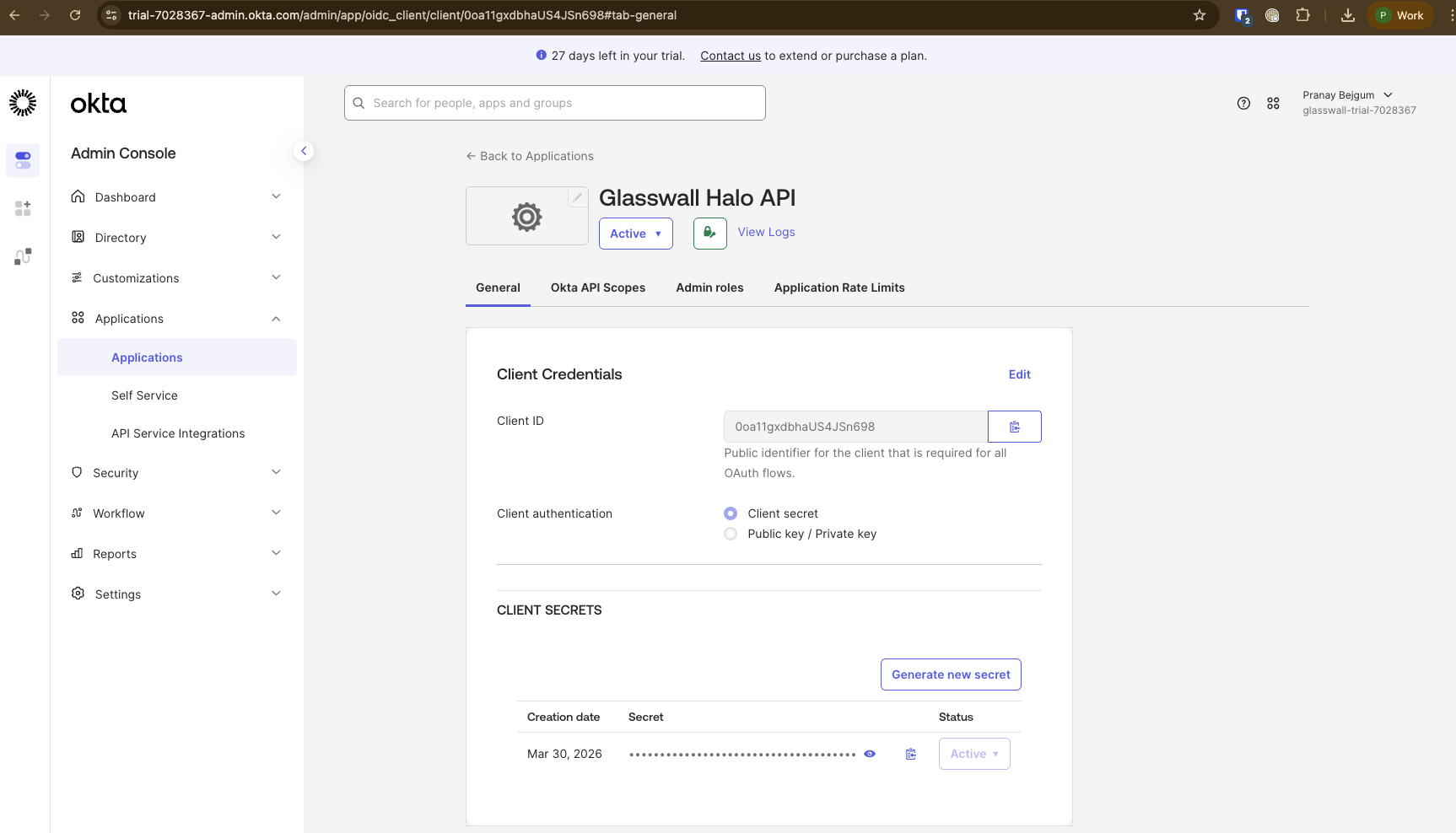Focus the people, apps and groups search field
Viewport: 1456px width, 833px height.
click(555, 103)
